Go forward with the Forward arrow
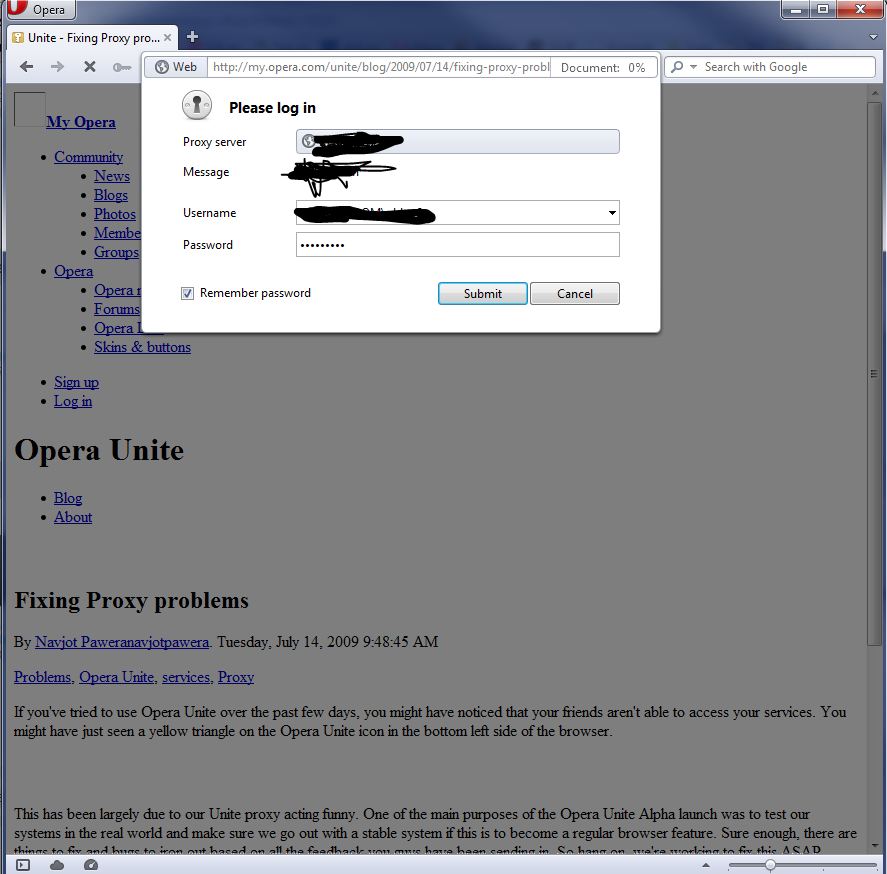Viewport: 887px width, 874px height. coord(57,67)
